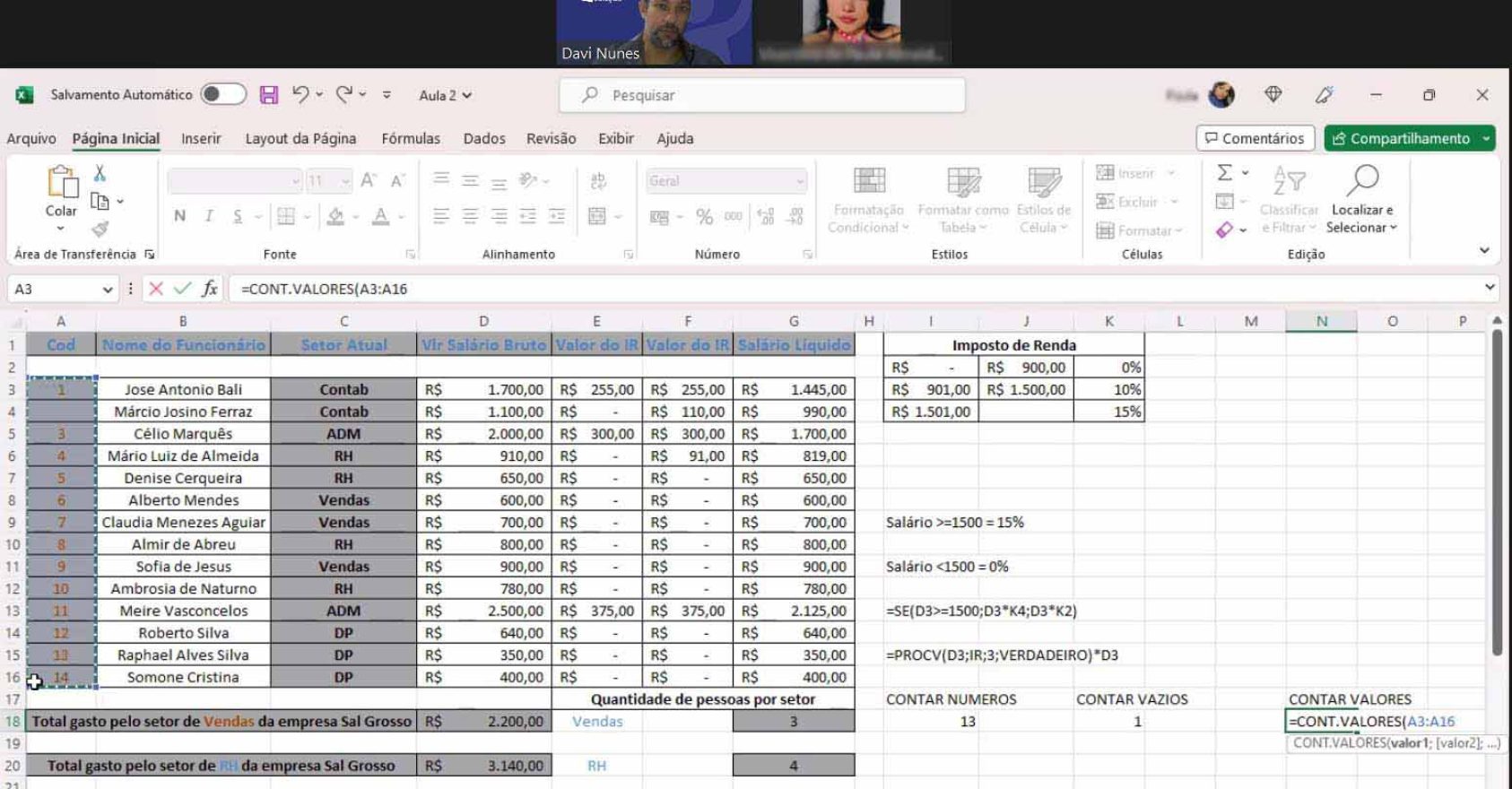Open the Name Box dropdown arrow

108,289
